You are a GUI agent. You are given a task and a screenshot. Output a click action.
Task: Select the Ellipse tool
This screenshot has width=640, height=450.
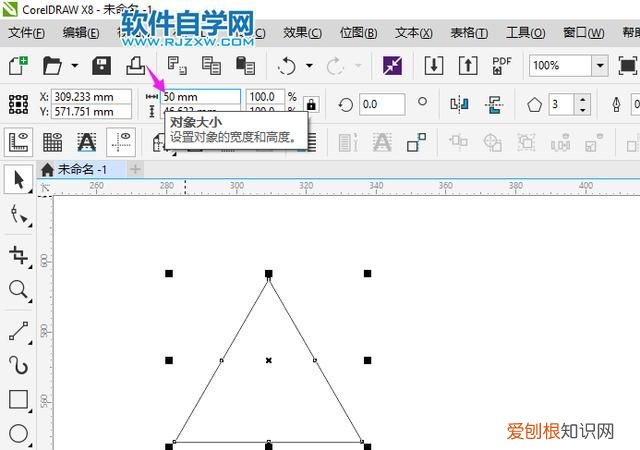pyautogui.click(x=18, y=434)
